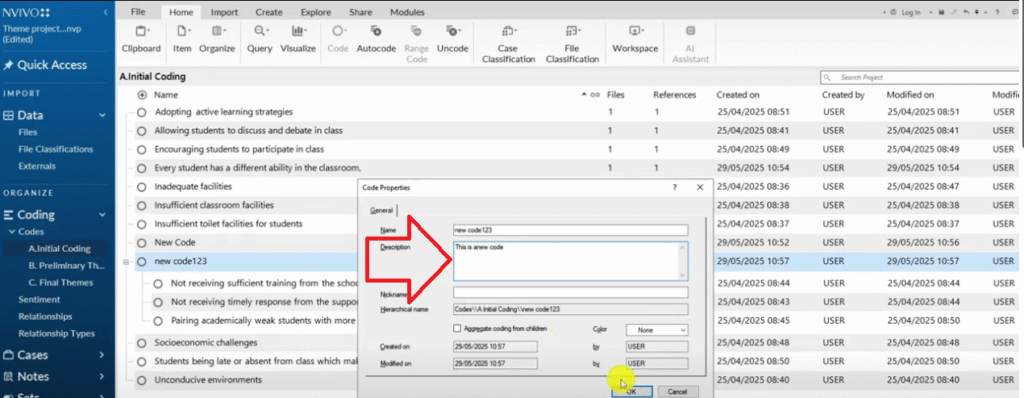Collapse the NVivo navigation pane
The image size is (1024, 398).
106,12
